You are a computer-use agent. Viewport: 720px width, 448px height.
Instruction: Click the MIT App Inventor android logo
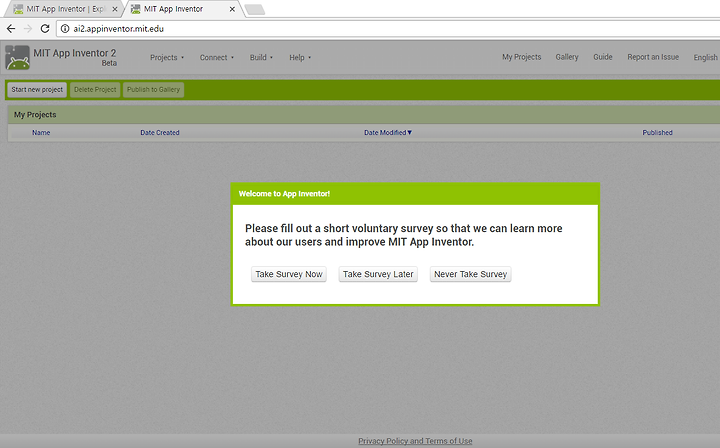tap(17, 57)
